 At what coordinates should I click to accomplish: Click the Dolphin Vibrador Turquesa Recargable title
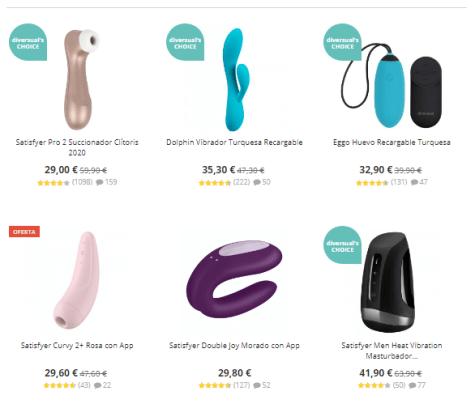click(234, 142)
